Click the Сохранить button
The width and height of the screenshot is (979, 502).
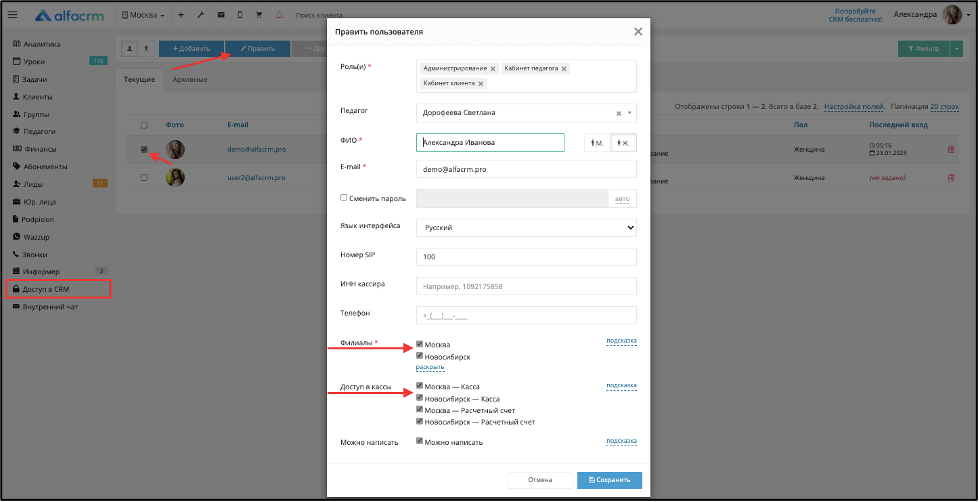click(609, 480)
